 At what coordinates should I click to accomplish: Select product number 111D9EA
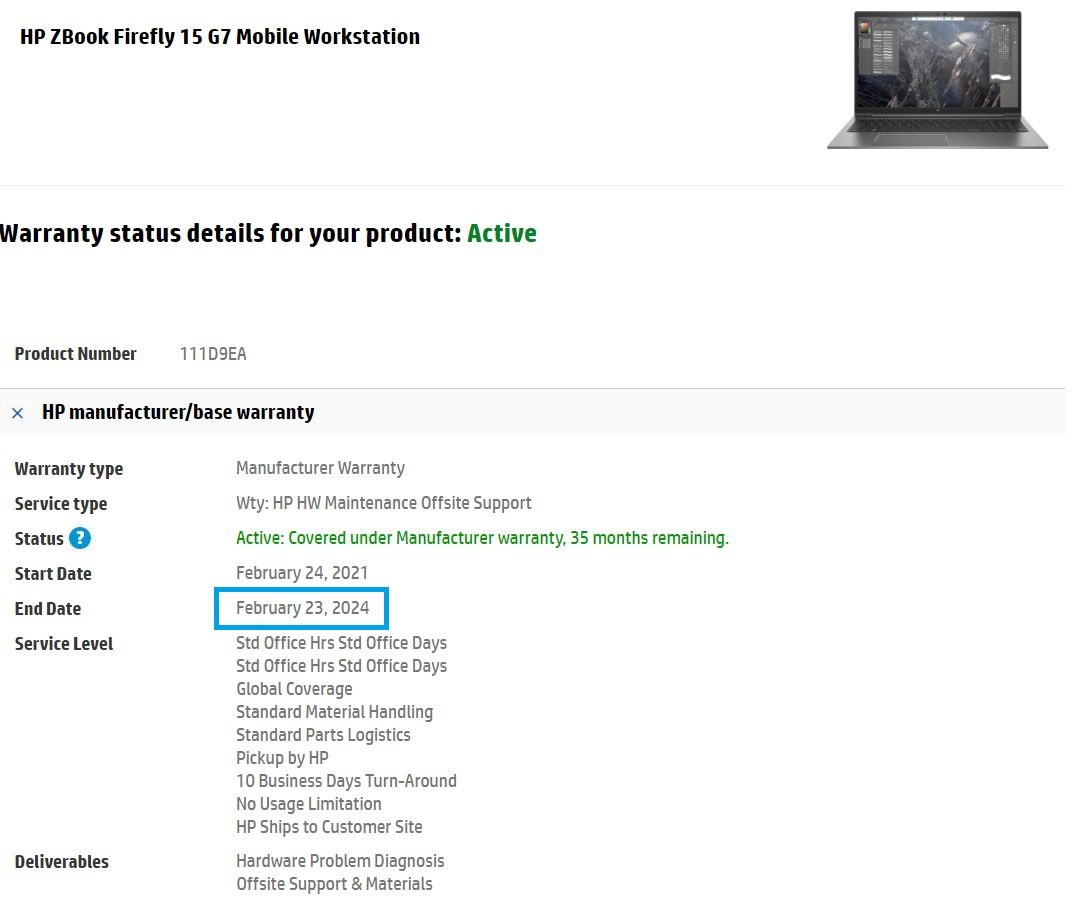(213, 354)
